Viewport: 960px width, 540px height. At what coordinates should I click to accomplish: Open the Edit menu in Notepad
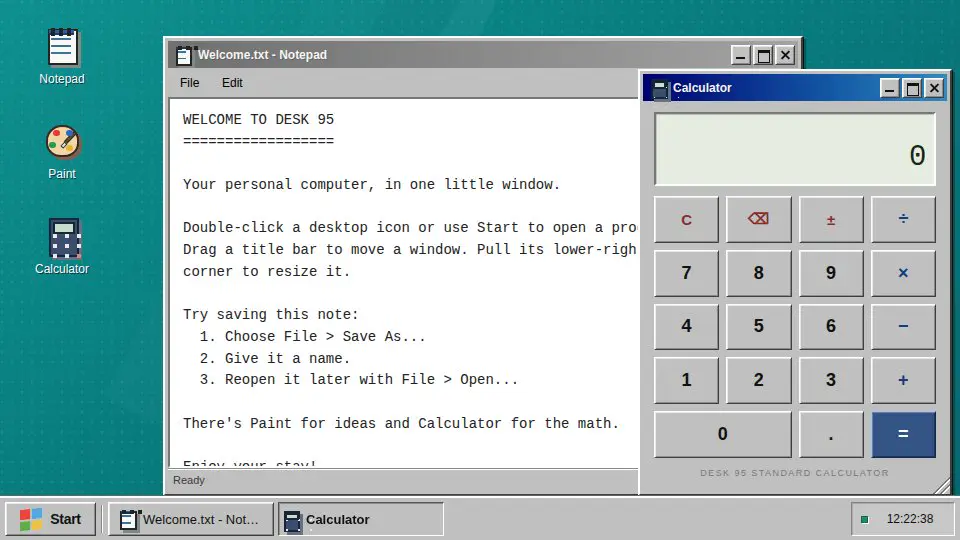tap(232, 83)
